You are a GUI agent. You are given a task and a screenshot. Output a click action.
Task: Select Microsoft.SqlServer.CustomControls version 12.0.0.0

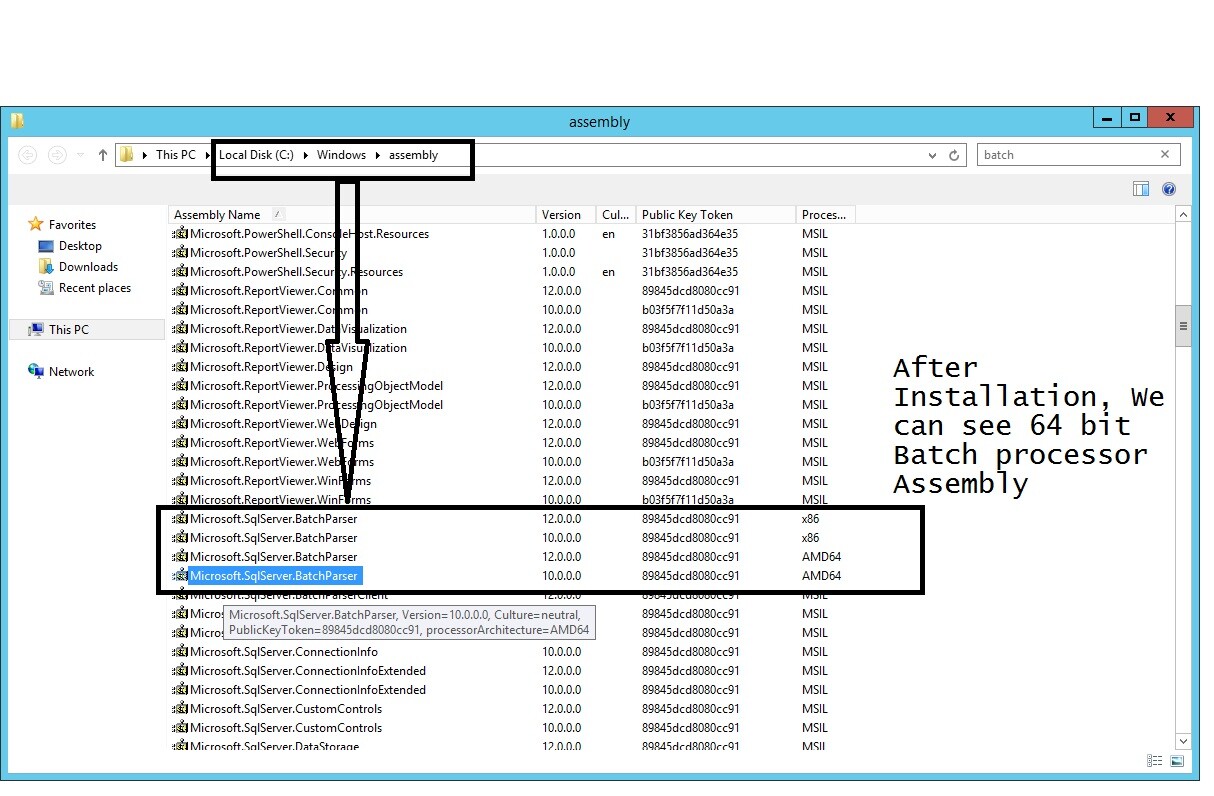pos(286,709)
